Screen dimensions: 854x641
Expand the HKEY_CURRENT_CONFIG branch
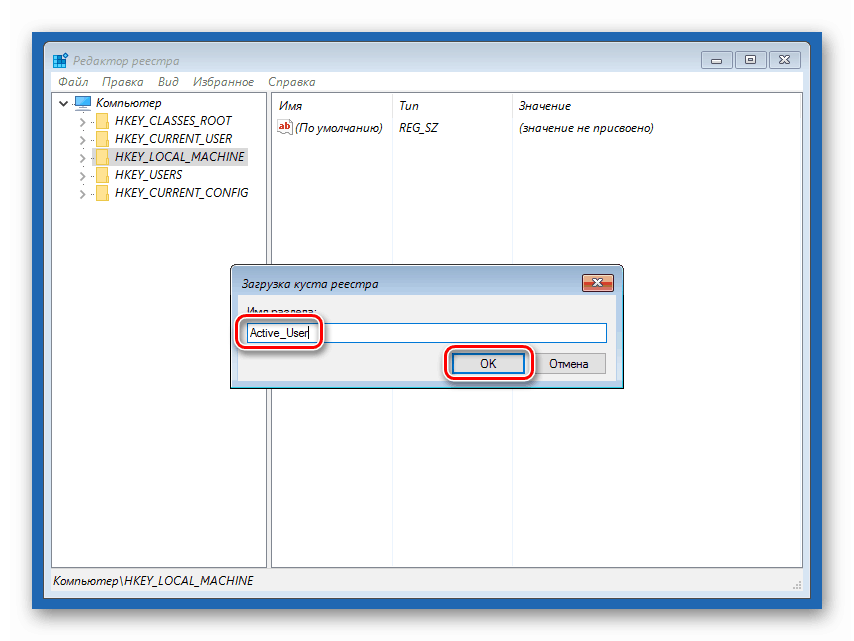[x=82, y=194]
